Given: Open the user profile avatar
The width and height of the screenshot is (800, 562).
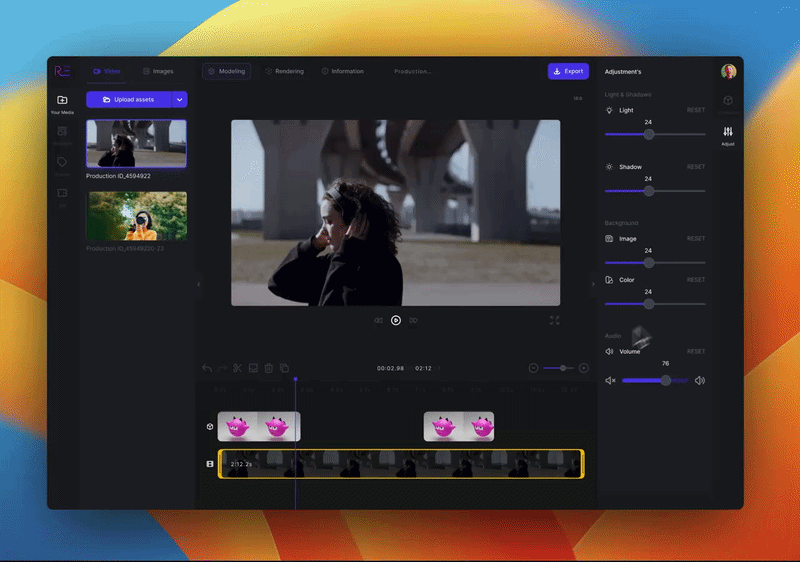Looking at the screenshot, I should [x=729, y=71].
